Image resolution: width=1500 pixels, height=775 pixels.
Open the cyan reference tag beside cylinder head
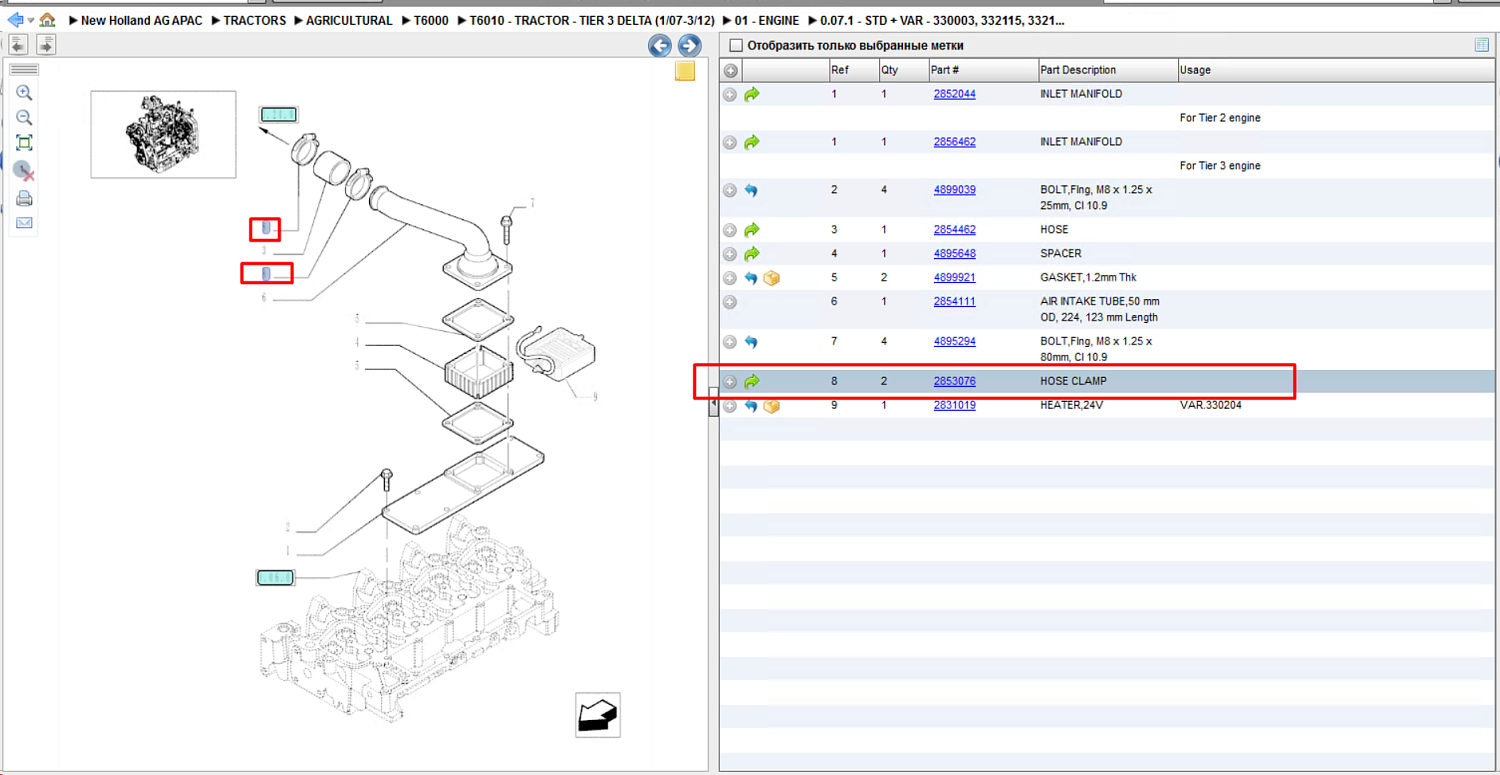[275, 577]
